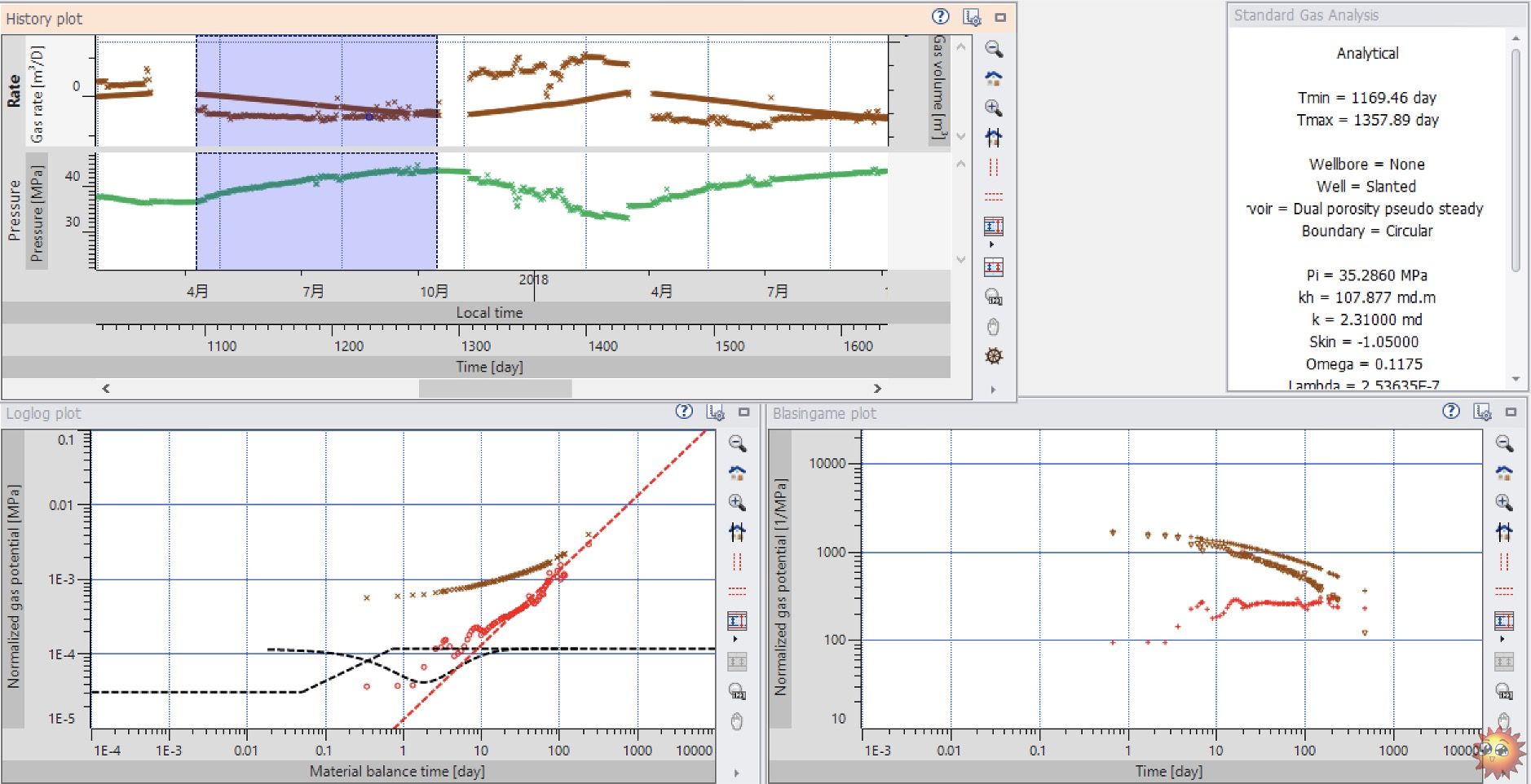Open zoom-to-values tool in Loglog plot
Image resolution: width=1531 pixels, height=784 pixels.
tap(737, 691)
